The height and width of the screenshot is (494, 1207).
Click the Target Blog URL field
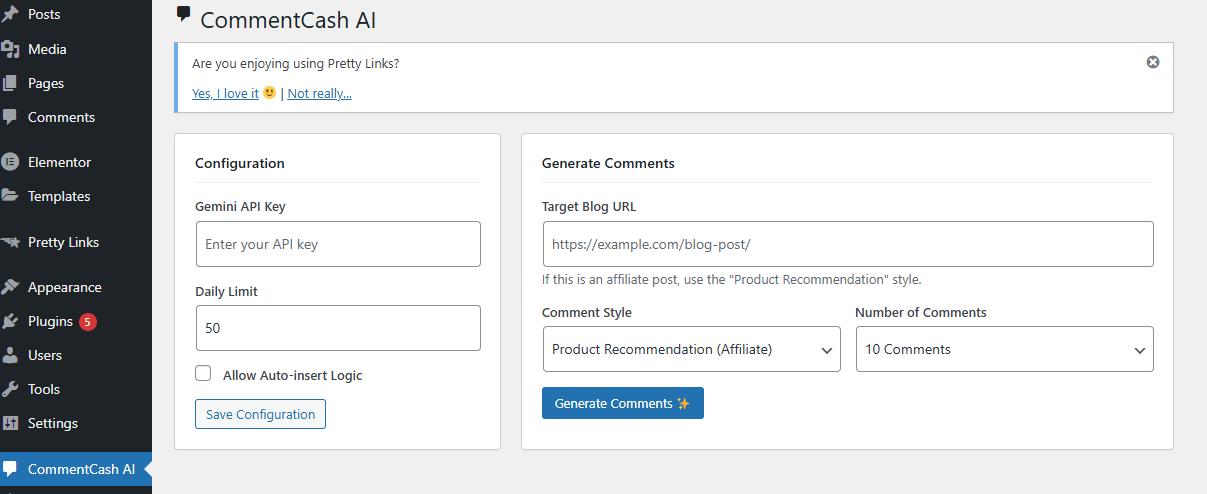(848, 244)
